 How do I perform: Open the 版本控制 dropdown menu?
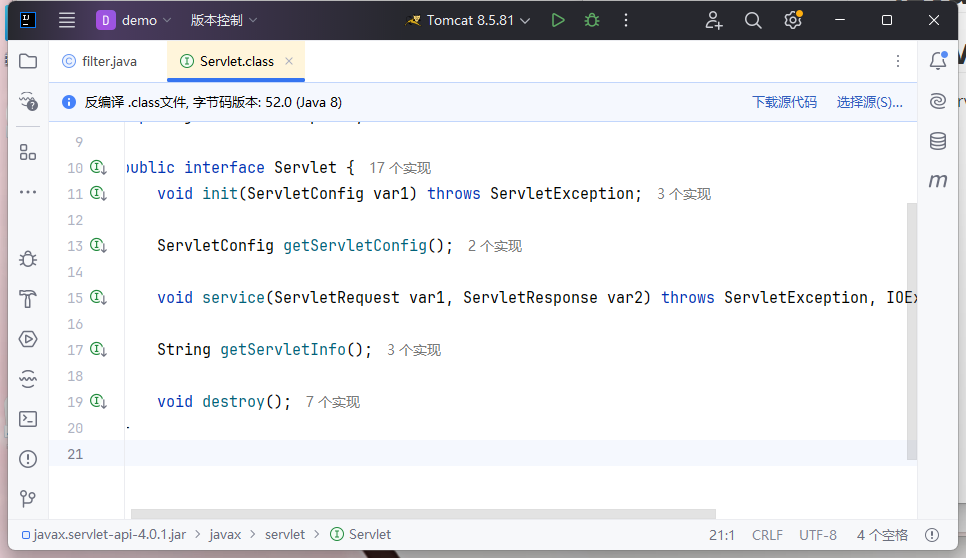(x=224, y=20)
